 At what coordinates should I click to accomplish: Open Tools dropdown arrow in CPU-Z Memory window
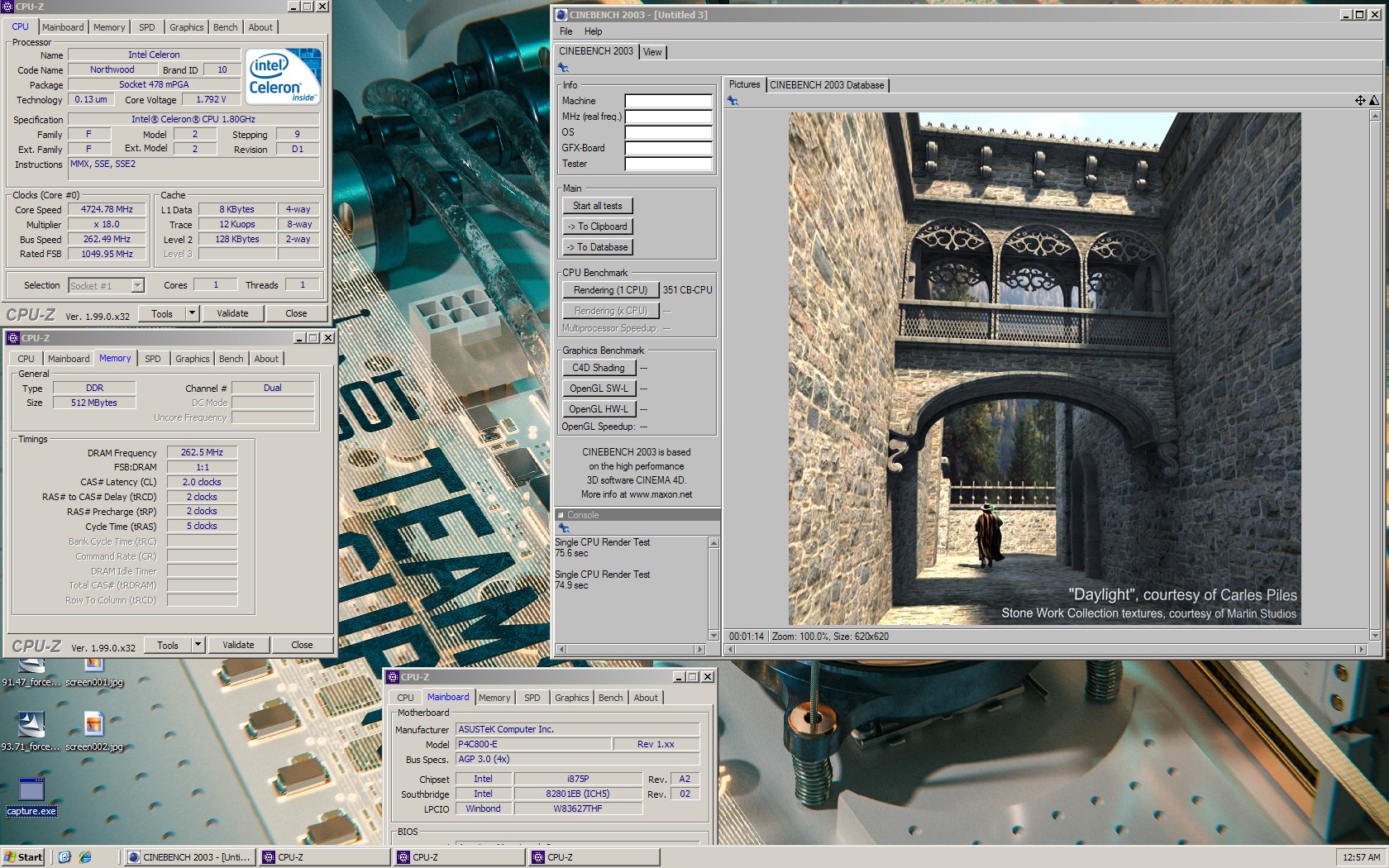click(x=198, y=645)
